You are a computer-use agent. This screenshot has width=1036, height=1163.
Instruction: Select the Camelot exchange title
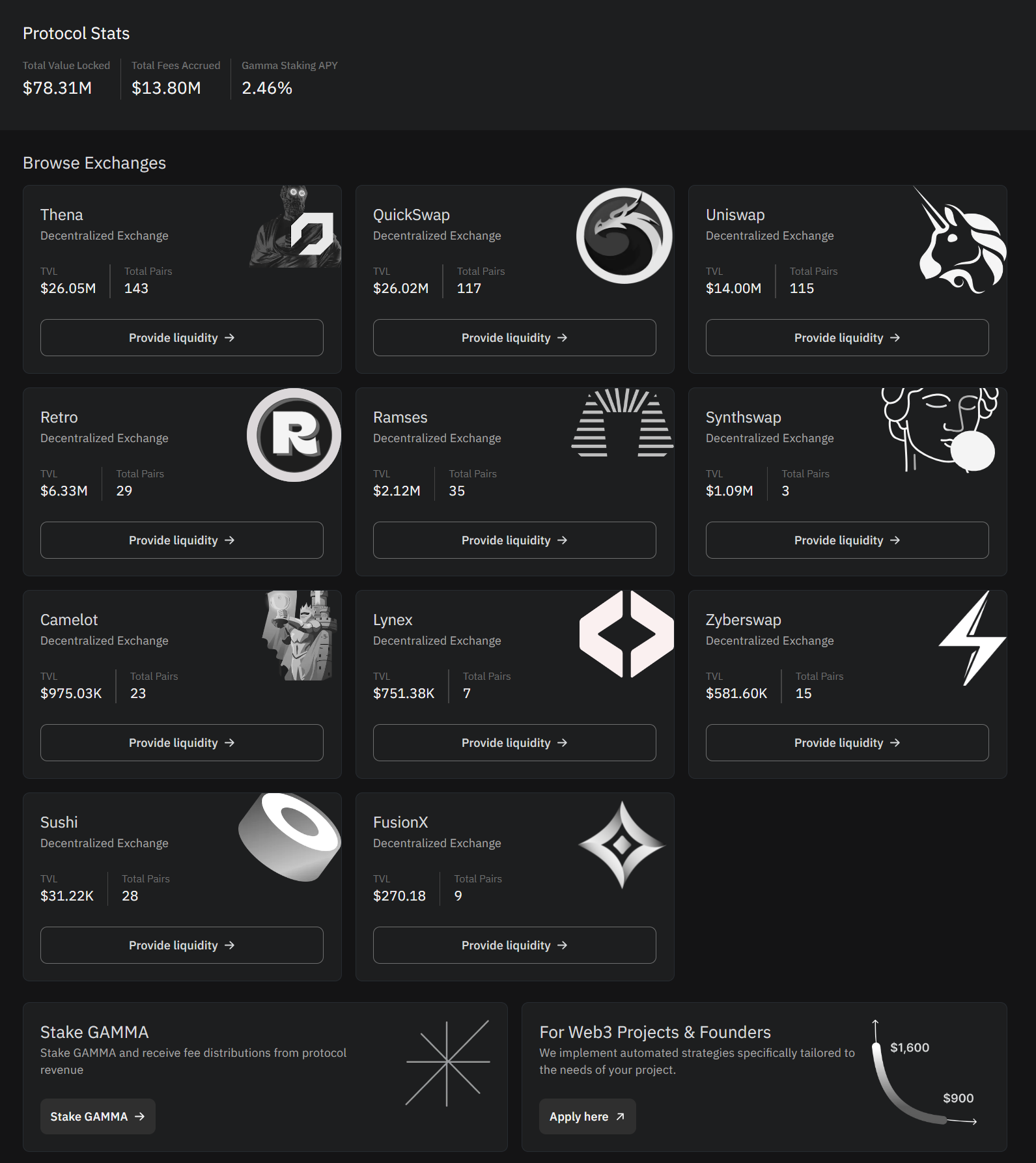click(x=69, y=620)
